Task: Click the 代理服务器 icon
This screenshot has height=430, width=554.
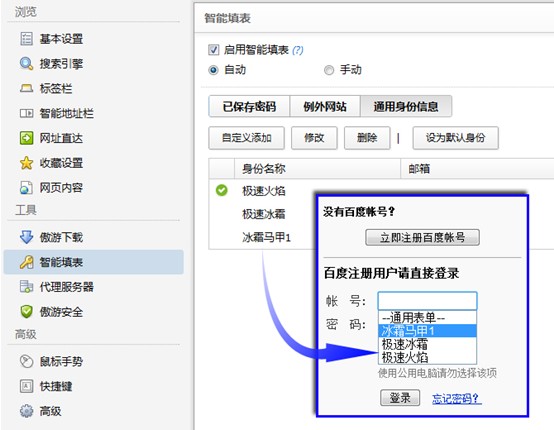Action: 26,287
